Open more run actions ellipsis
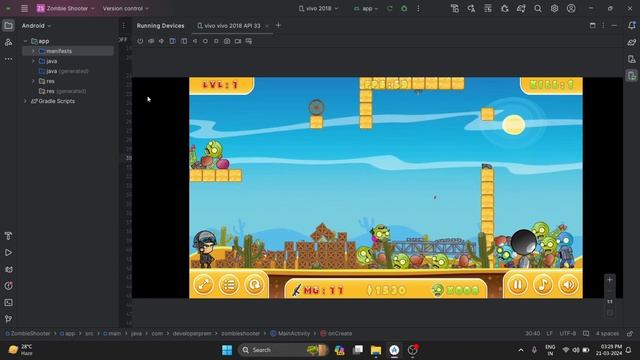This screenshot has height=360, width=640. [418, 8]
